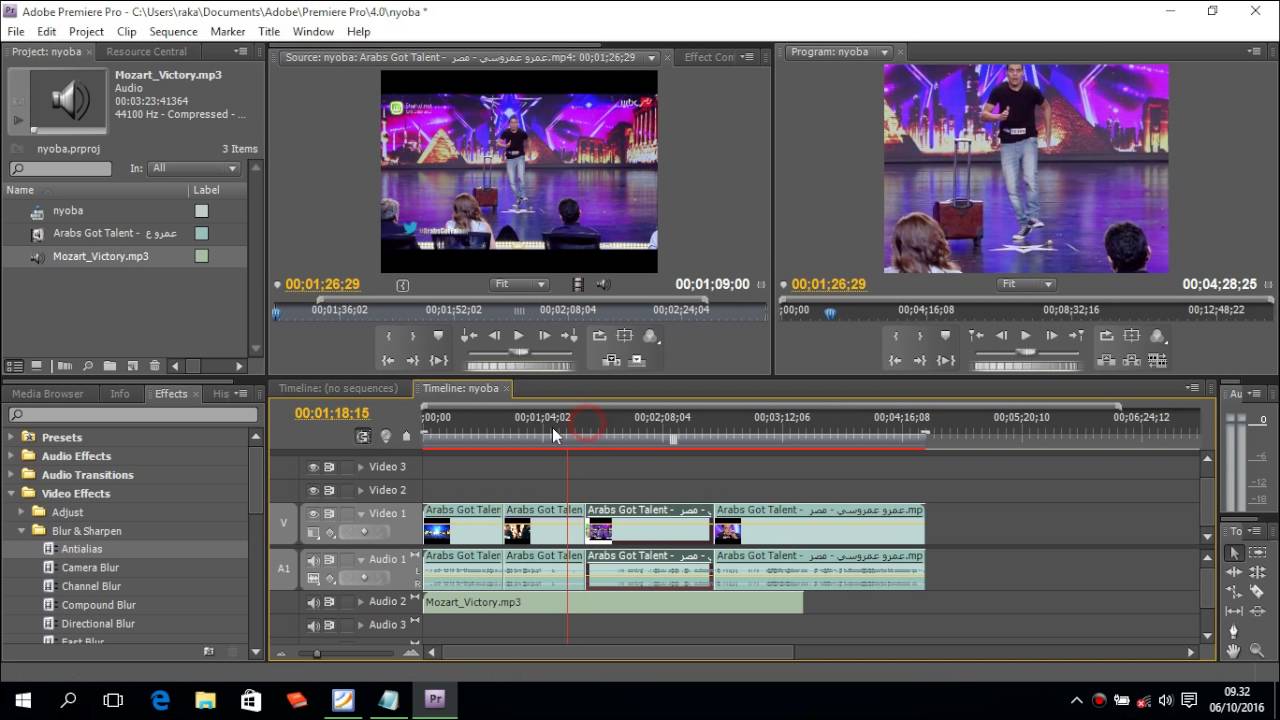This screenshot has width=1280, height=720.
Task: Toggle track lock box for Audio 2
Action: click(x=347, y=602)
